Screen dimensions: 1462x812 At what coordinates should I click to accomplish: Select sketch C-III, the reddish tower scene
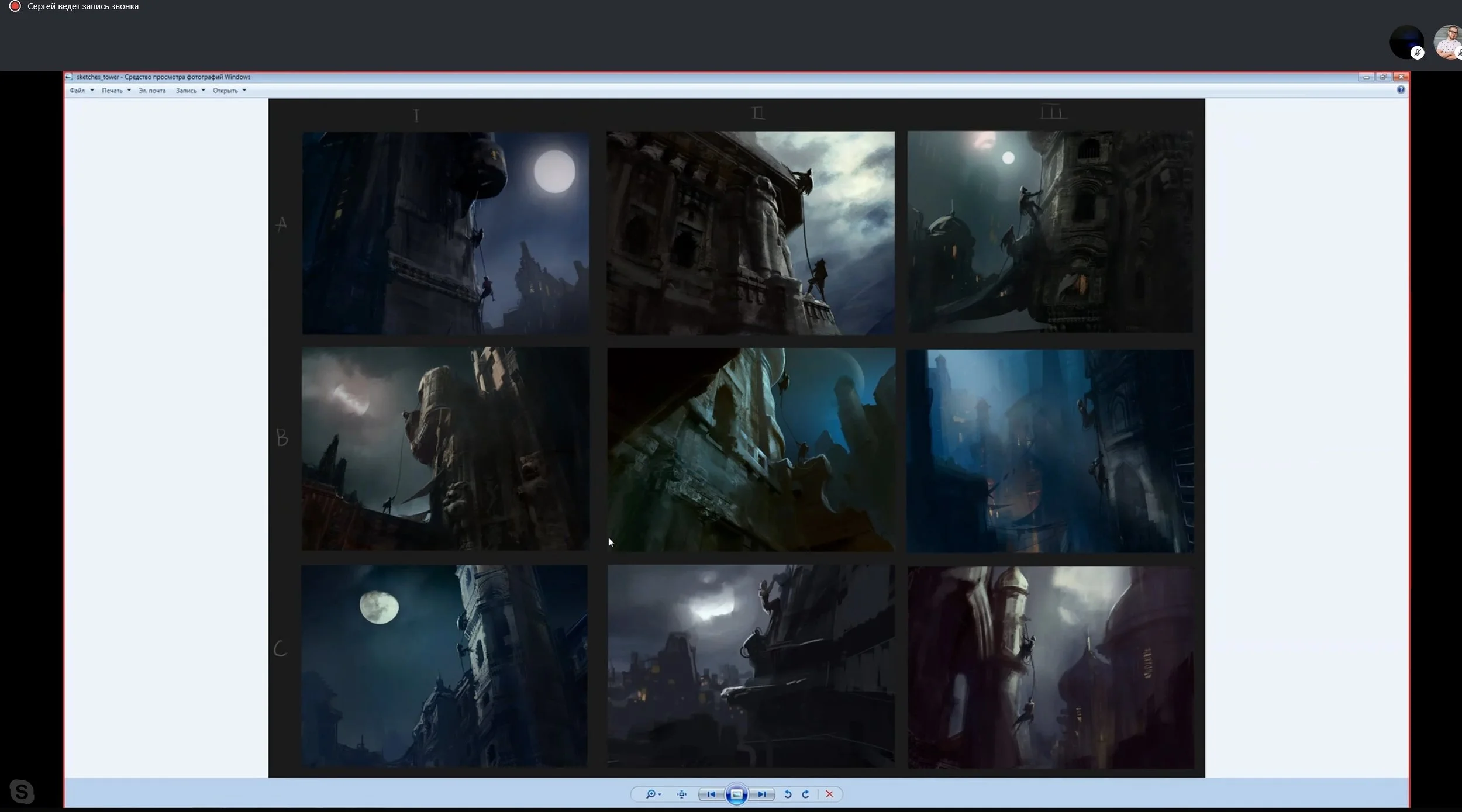[x=1051, y=667]
